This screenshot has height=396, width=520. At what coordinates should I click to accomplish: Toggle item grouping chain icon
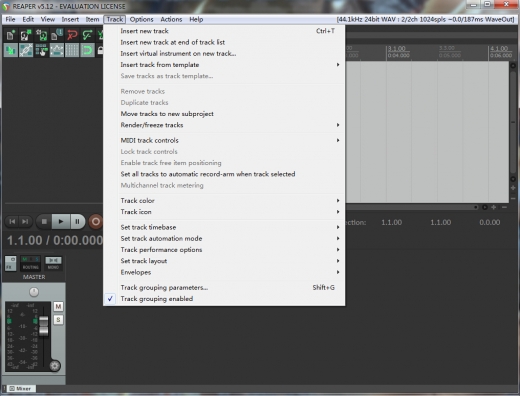click(x=26, y=51)
